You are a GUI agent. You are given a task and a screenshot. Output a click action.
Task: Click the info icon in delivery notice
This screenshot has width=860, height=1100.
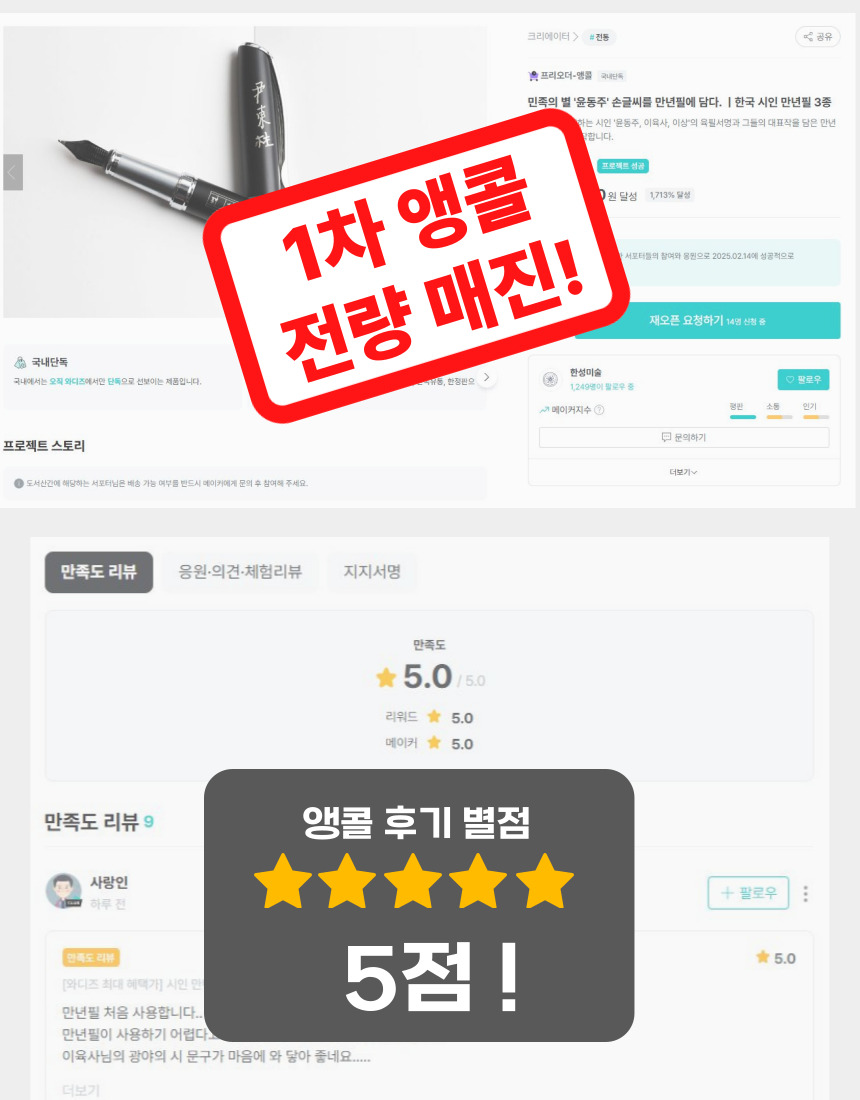(x=19, y=483)
